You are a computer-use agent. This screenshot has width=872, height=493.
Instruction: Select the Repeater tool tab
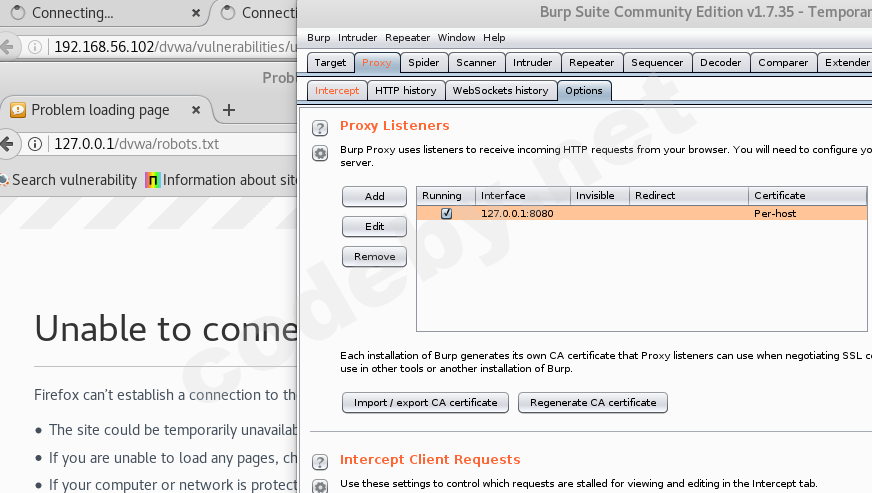point(591,62)
